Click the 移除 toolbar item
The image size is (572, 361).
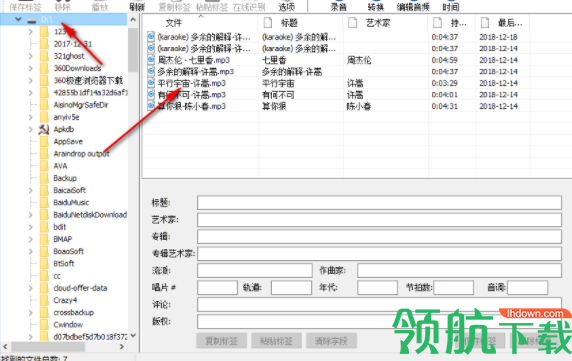pos(62,7)
